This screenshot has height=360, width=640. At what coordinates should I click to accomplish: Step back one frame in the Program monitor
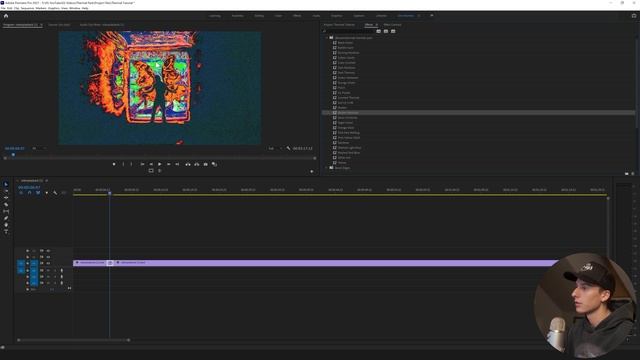pos(151,164)
